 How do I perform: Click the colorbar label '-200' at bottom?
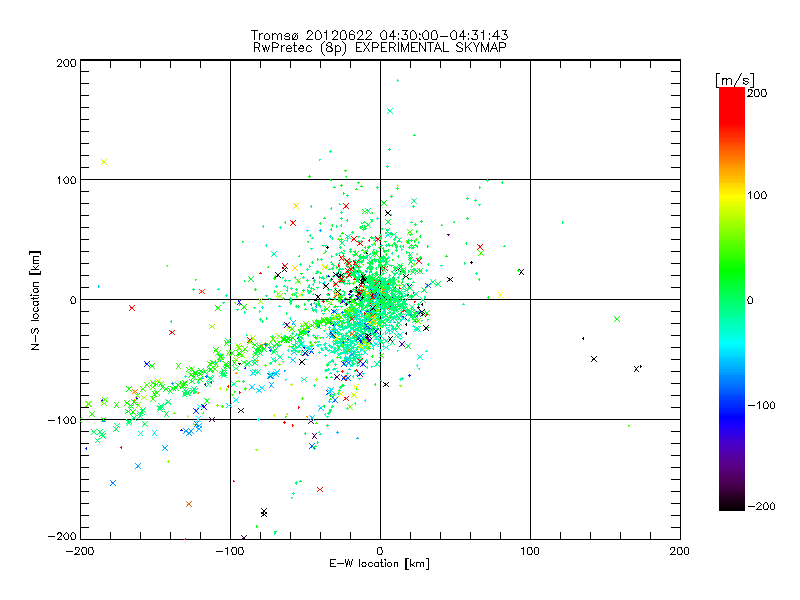[x=761, y=506]
